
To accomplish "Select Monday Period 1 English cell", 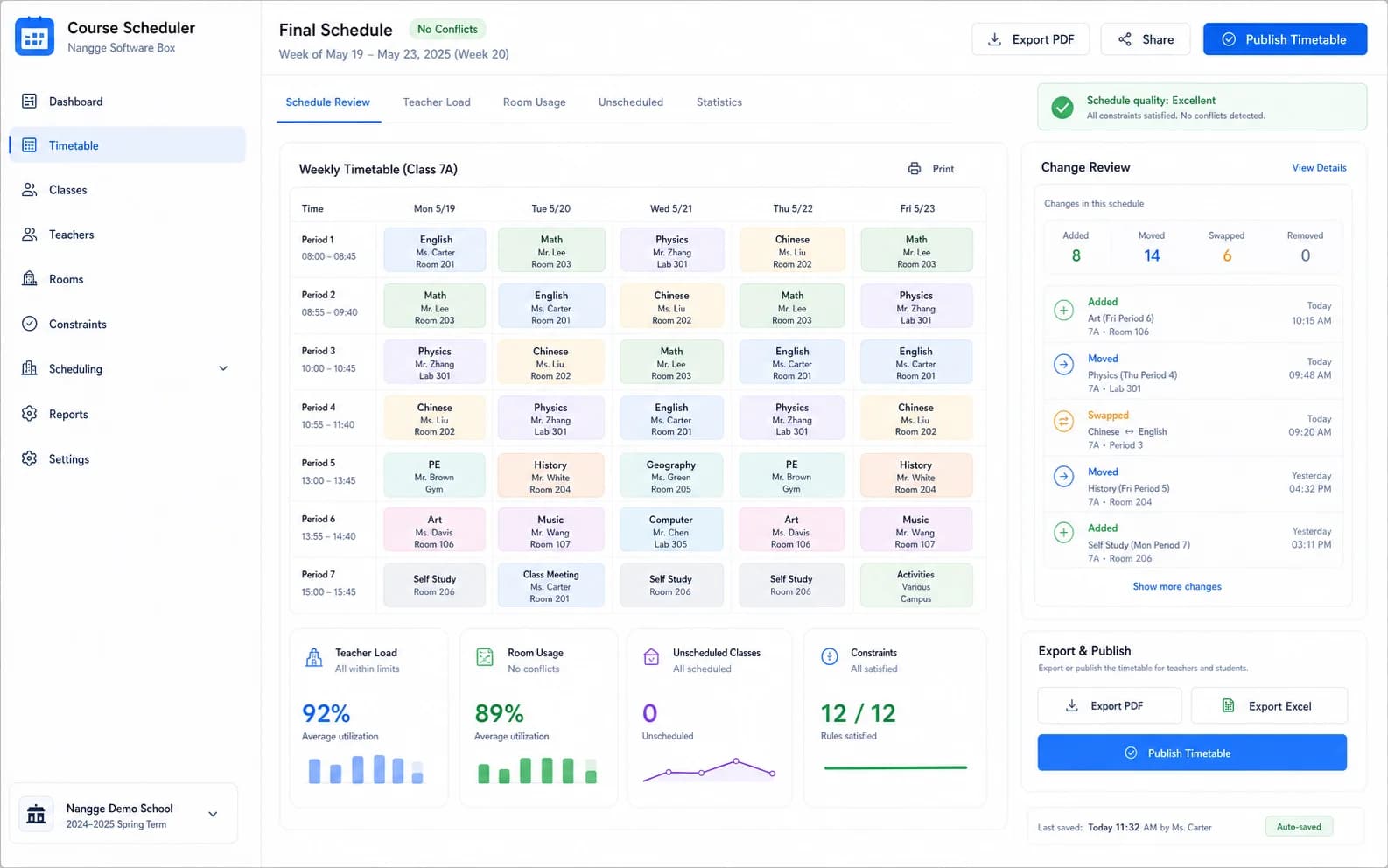I will tap(435, 250).
